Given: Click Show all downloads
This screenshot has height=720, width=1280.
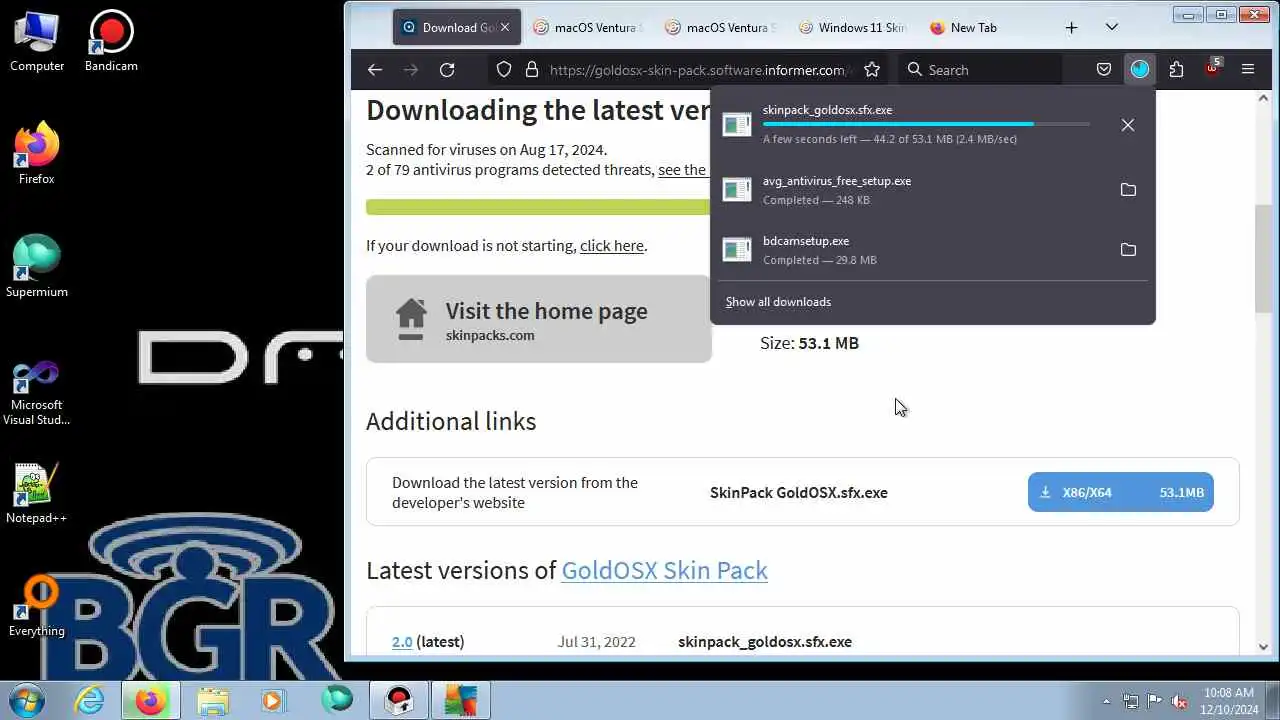Looking at the screenshot, I should click(x=778, y=302).
